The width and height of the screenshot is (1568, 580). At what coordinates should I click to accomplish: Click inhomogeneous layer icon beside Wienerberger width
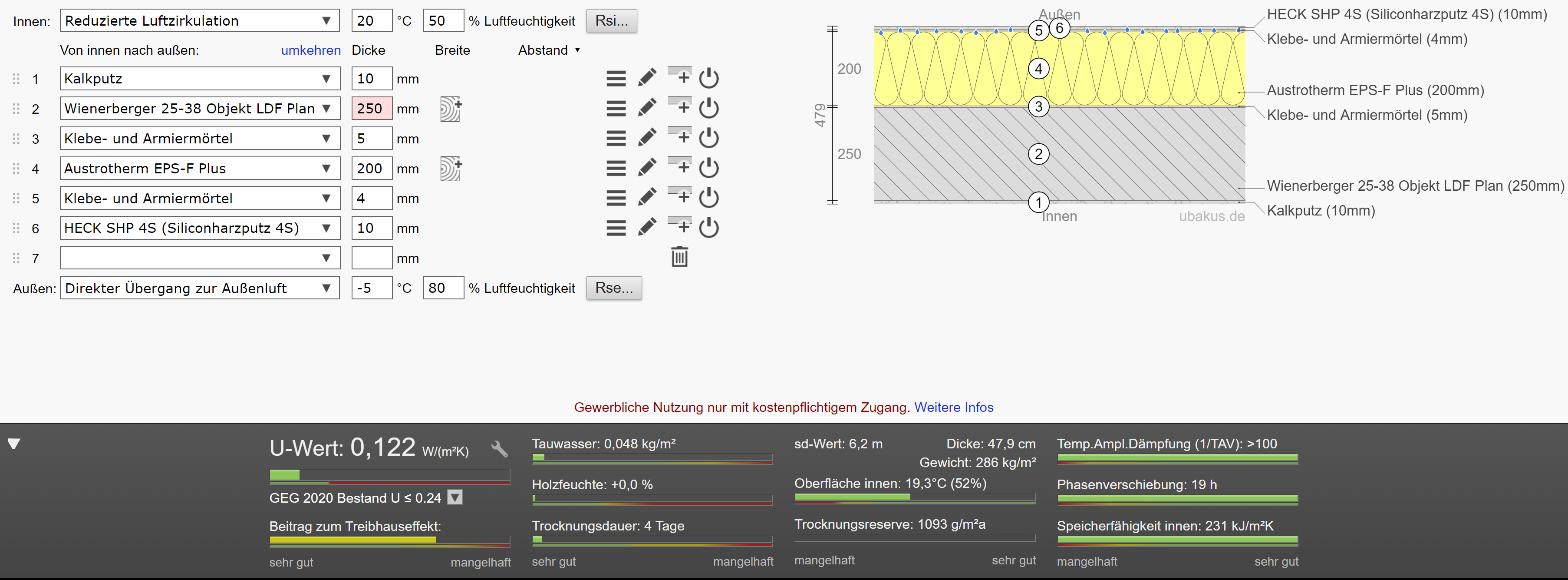tap(451, 109)
